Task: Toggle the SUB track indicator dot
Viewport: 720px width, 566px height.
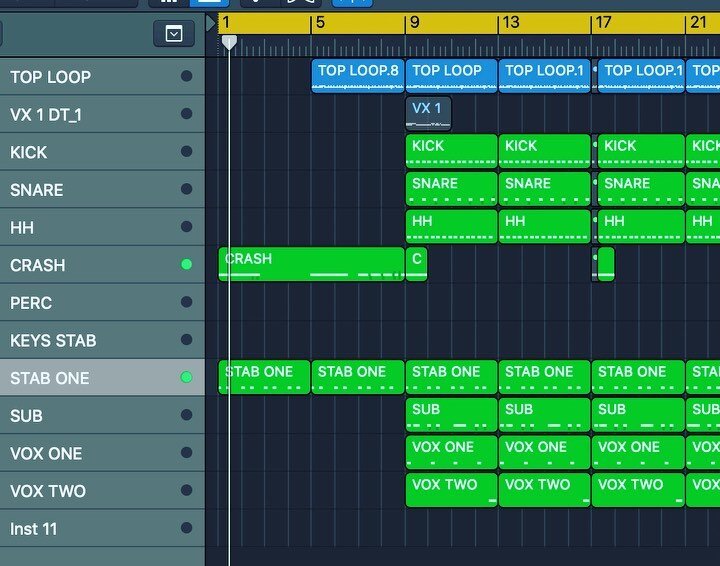Action: (186, 415)
